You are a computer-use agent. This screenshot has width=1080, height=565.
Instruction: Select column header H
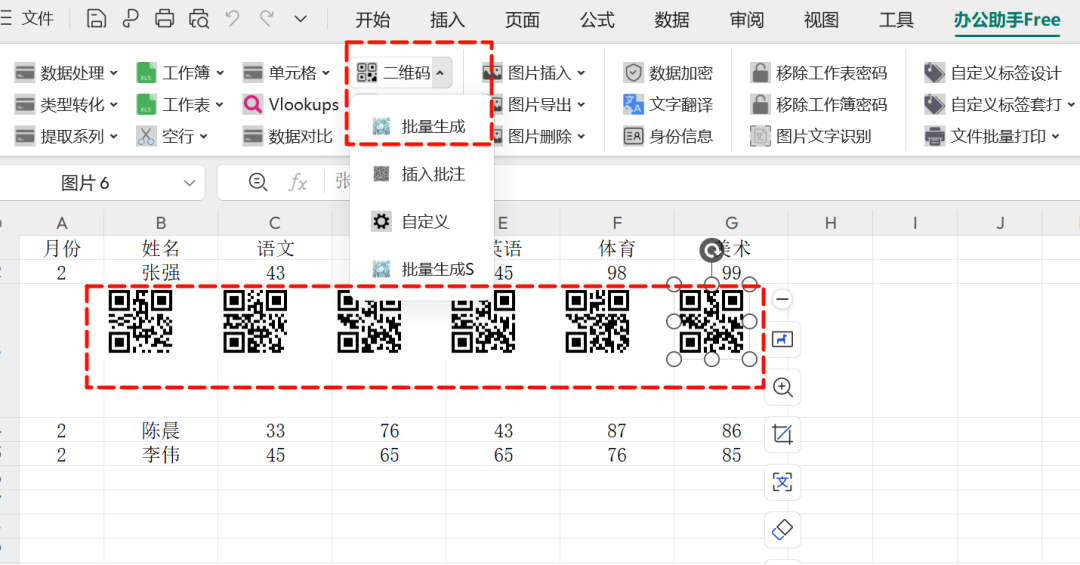[x=831, y=223]
